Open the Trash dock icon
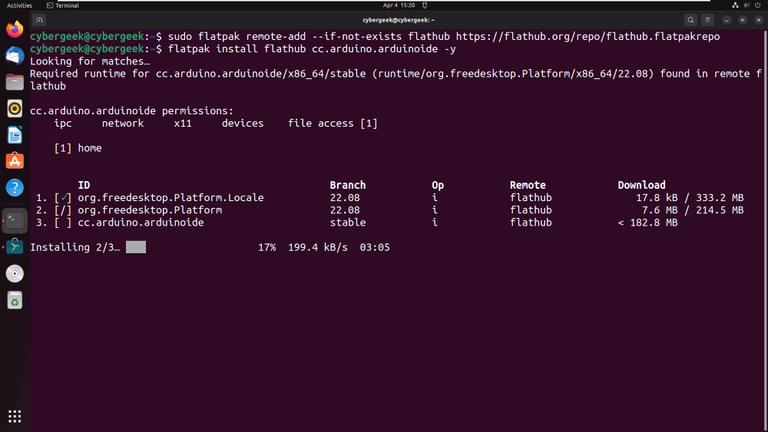 pos(14,300)
